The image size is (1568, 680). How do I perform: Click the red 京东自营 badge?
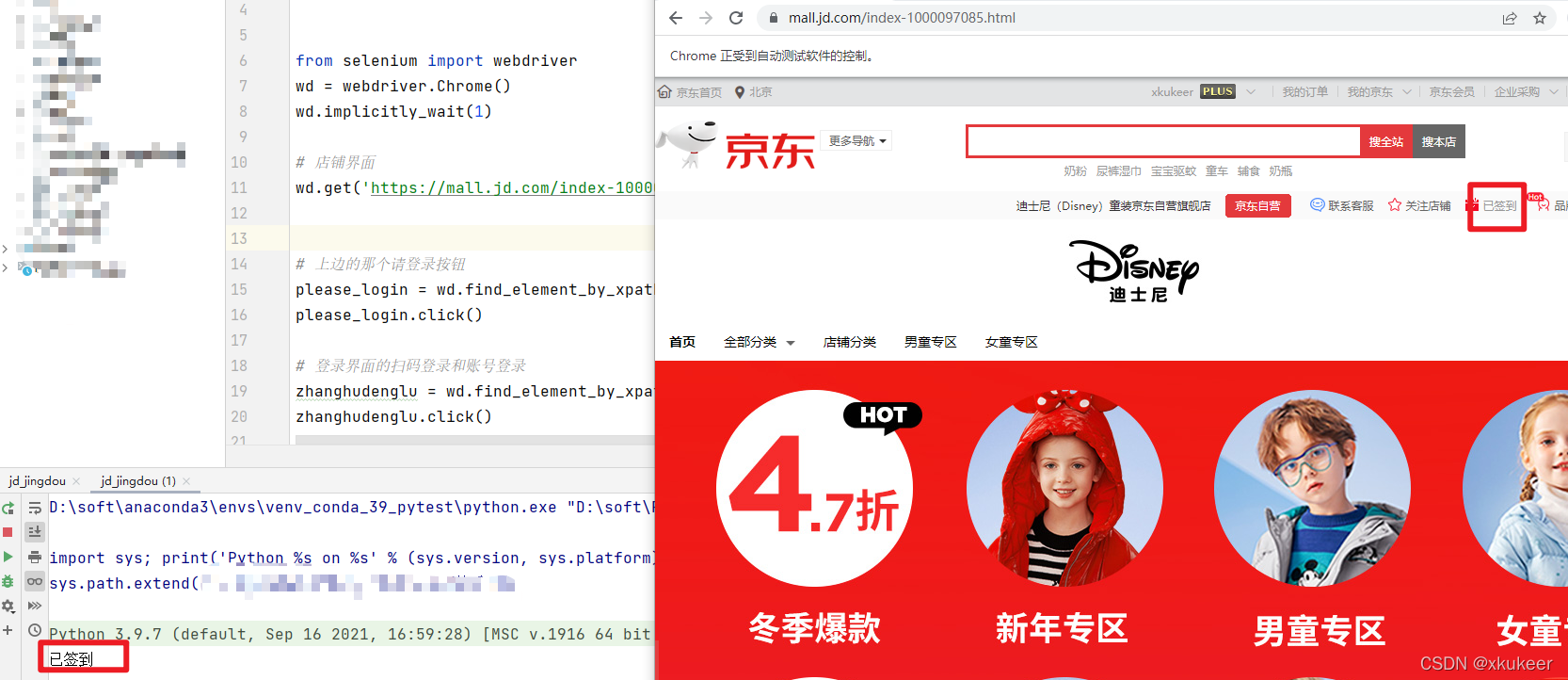click(1258, 206)
